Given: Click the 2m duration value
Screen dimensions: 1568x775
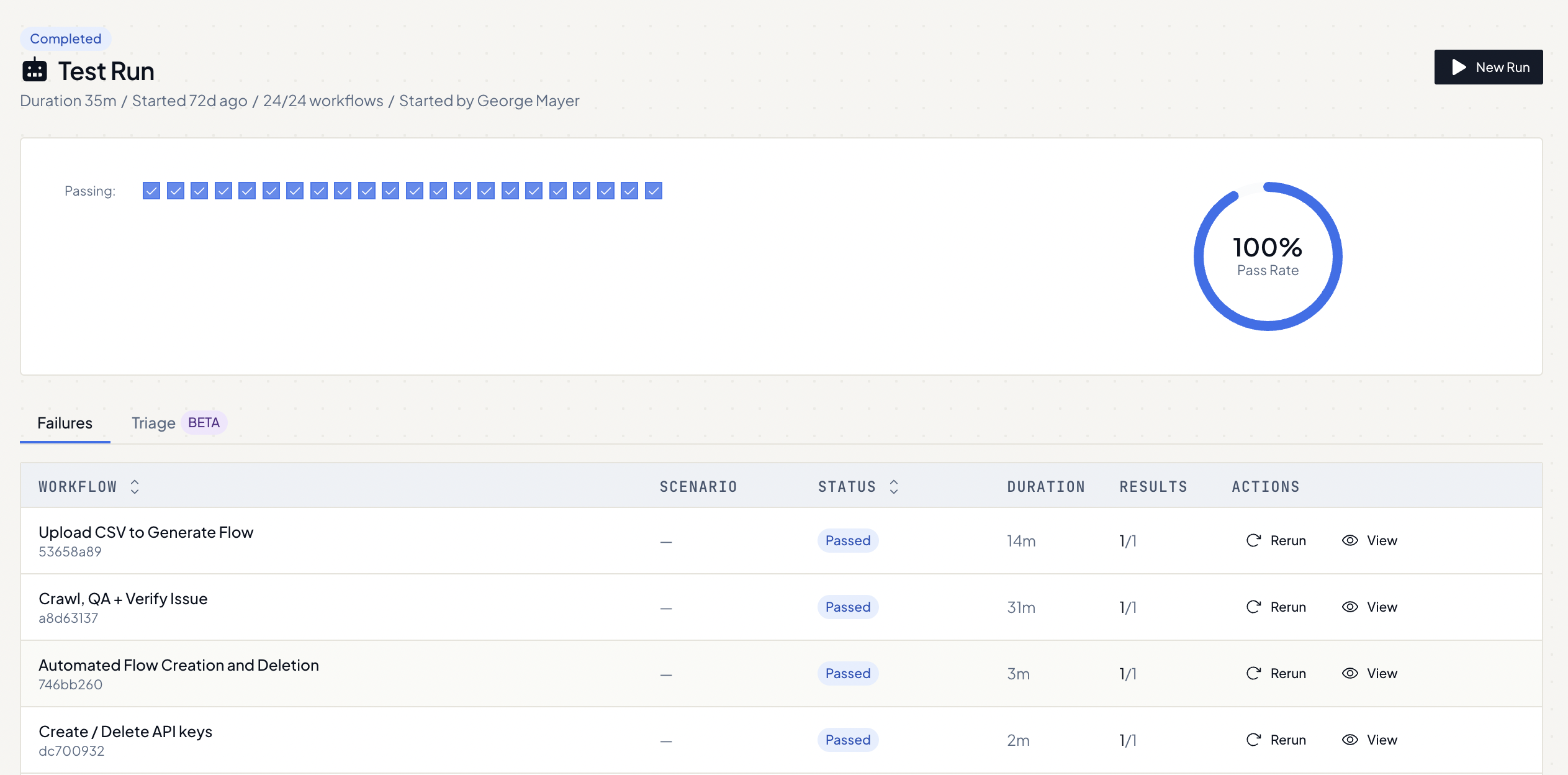Looking at the screenshot, I should (1018, 740).
